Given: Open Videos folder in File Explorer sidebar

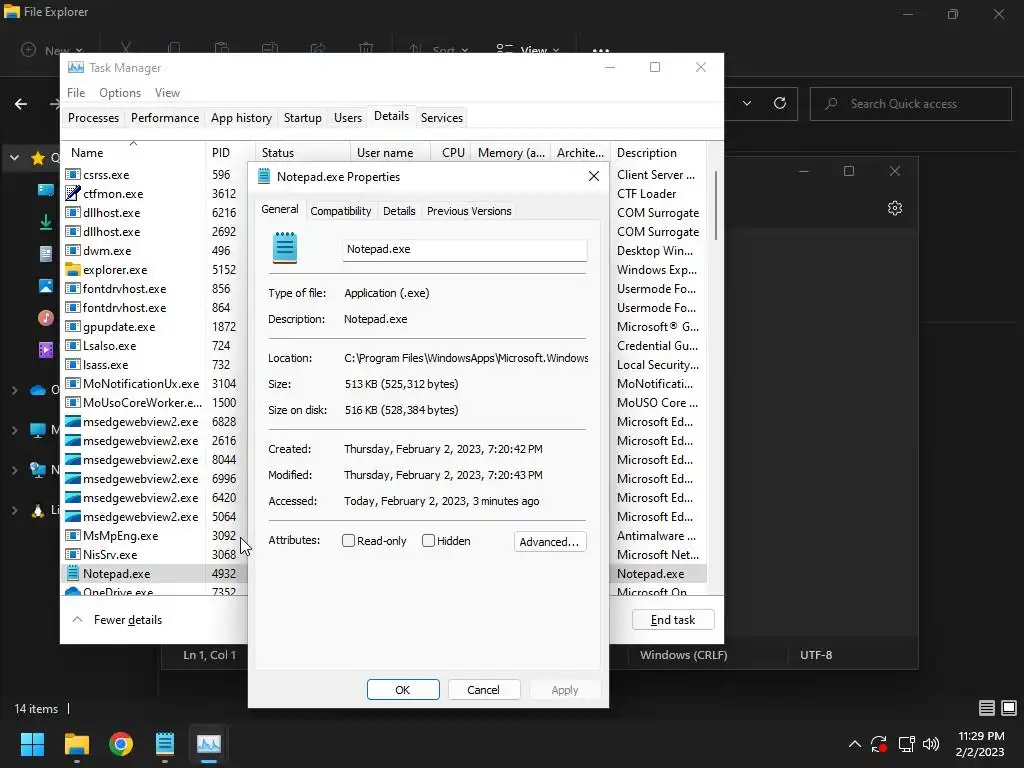Looking at the screenshot, I should tap(46, 350).
